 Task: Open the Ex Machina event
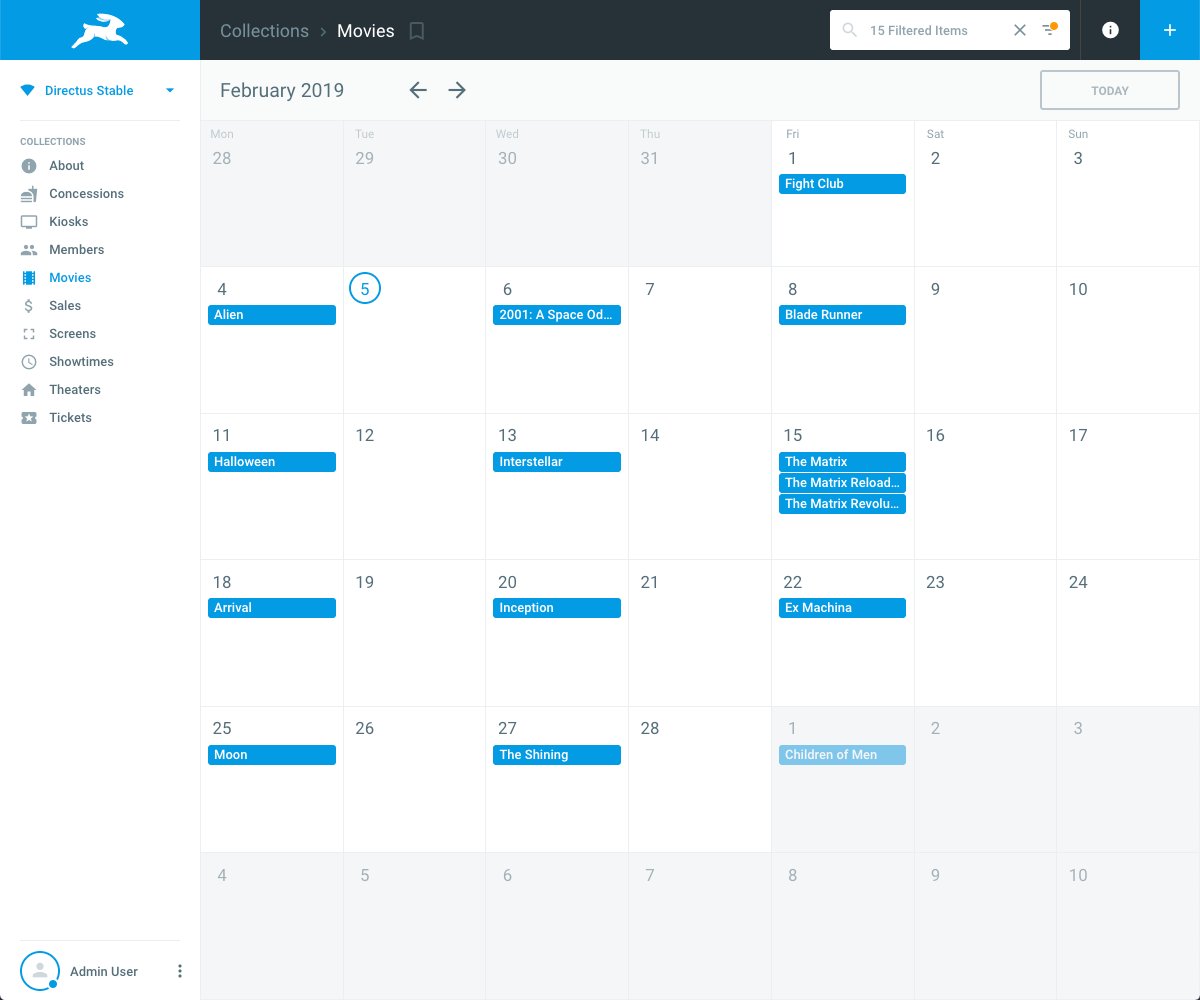pos(842,608)
